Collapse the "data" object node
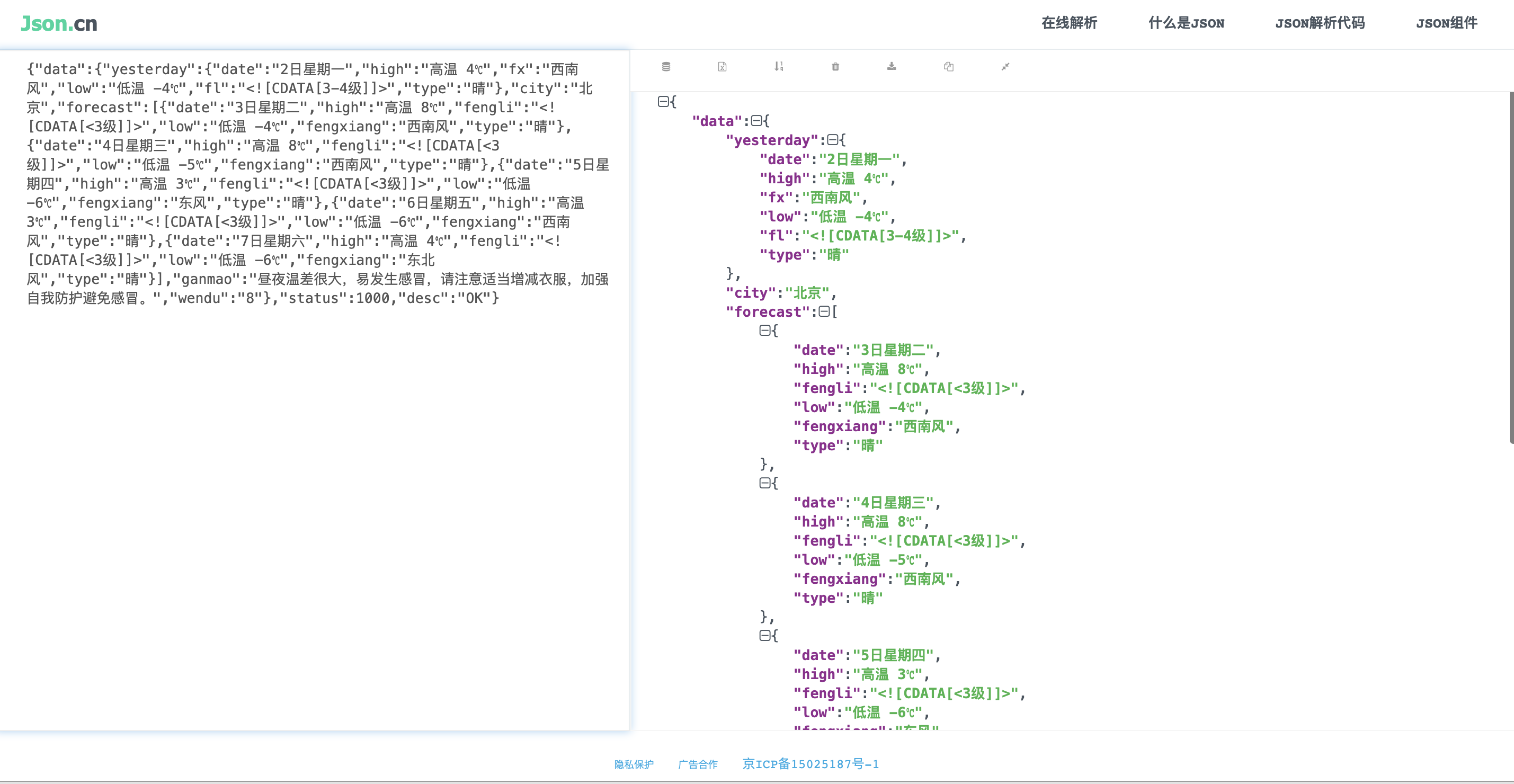The image size is (1514, 784). (756, 120)
